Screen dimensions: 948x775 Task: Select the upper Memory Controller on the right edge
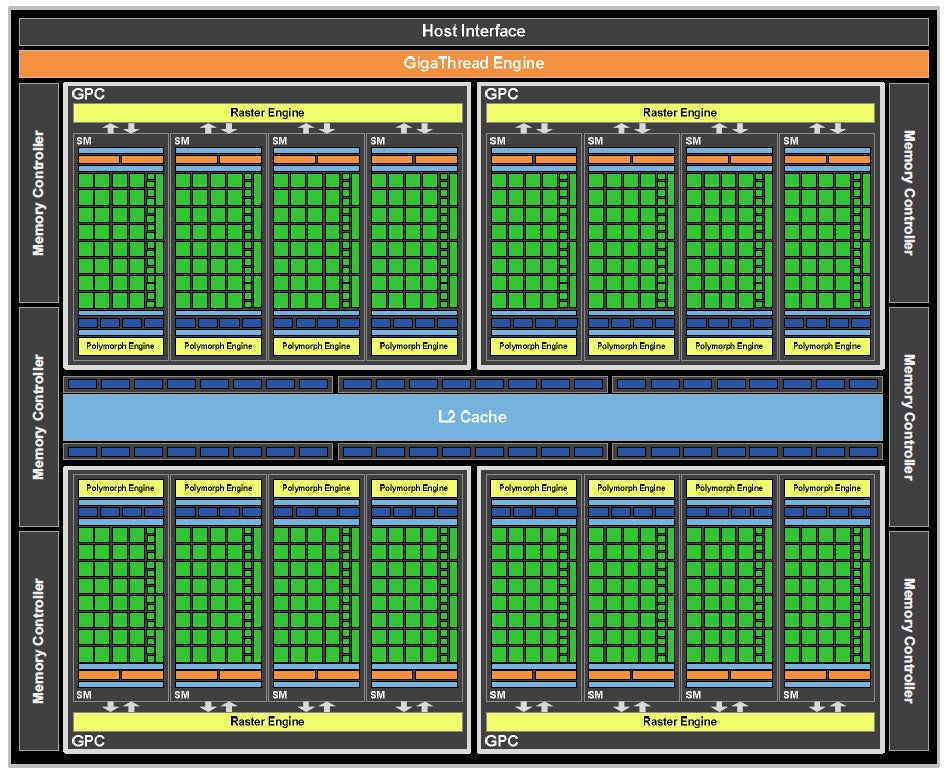click(x=909, y=193)
